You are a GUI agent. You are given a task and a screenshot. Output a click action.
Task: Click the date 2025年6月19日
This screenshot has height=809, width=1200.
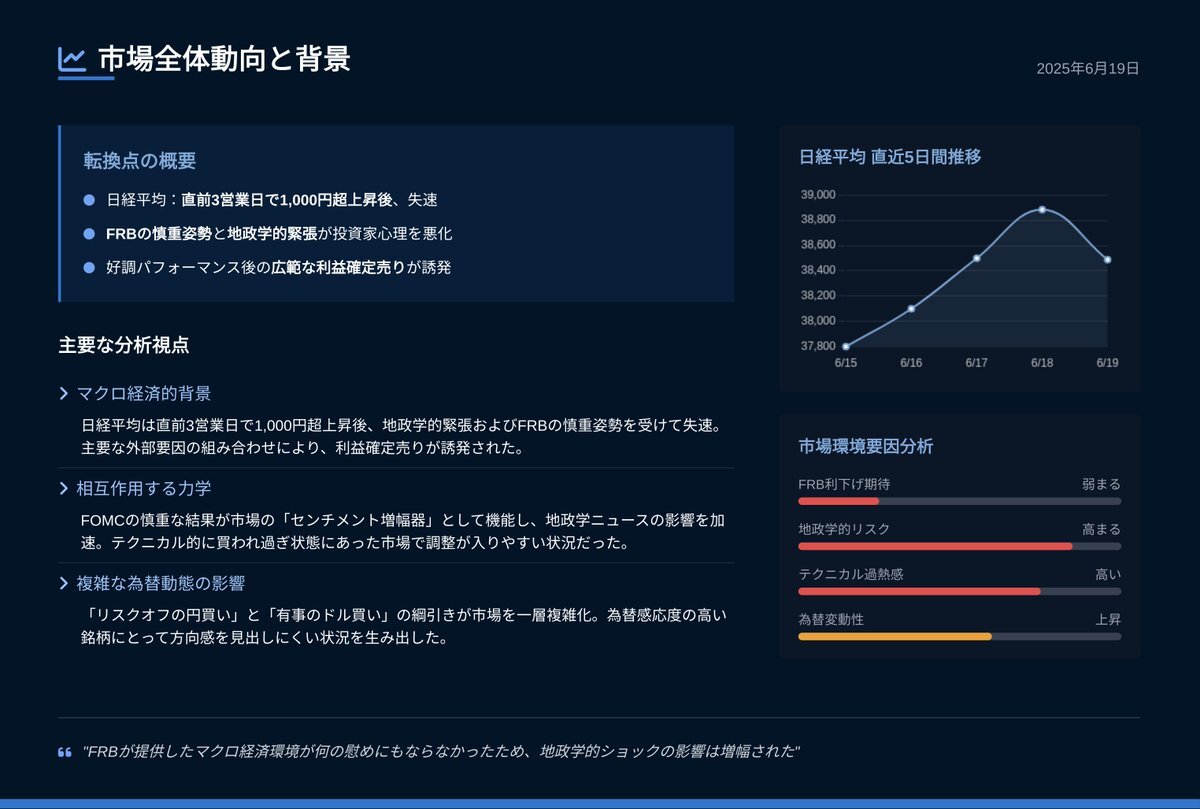[x=1088, y=68]
